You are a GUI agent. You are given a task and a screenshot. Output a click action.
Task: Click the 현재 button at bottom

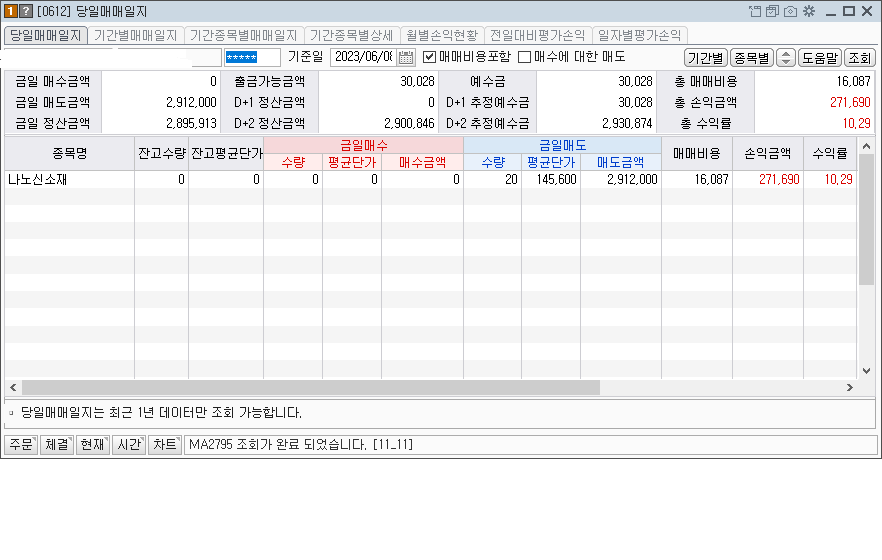[93, 445]
